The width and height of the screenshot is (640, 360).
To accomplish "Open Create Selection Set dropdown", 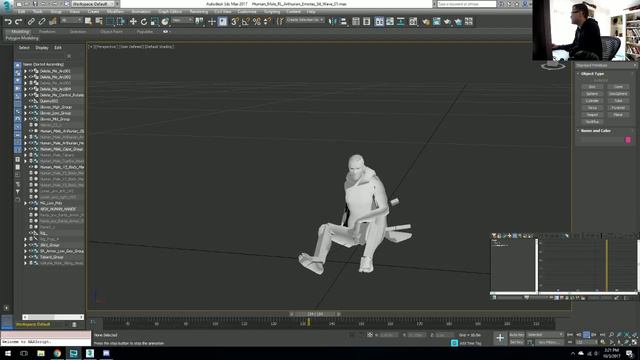I will [305, 20].
